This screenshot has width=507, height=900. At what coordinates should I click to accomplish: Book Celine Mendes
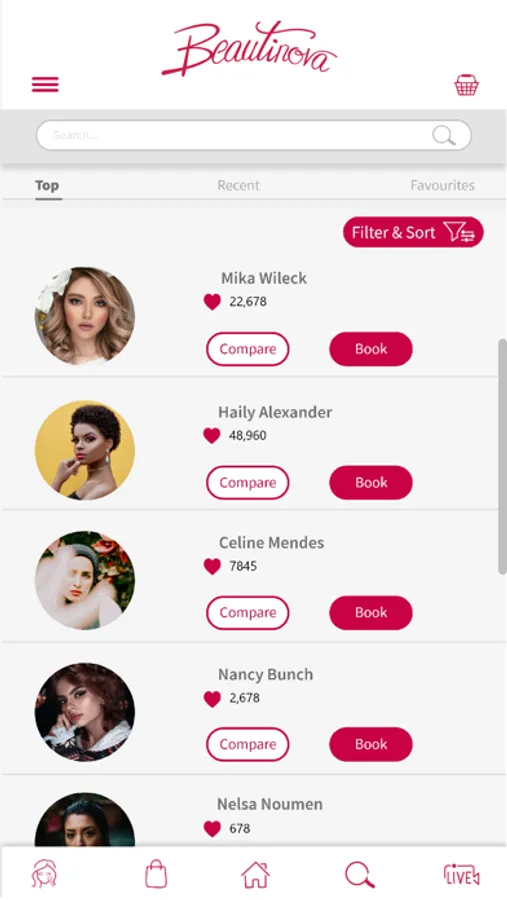[x=371, y=612]
